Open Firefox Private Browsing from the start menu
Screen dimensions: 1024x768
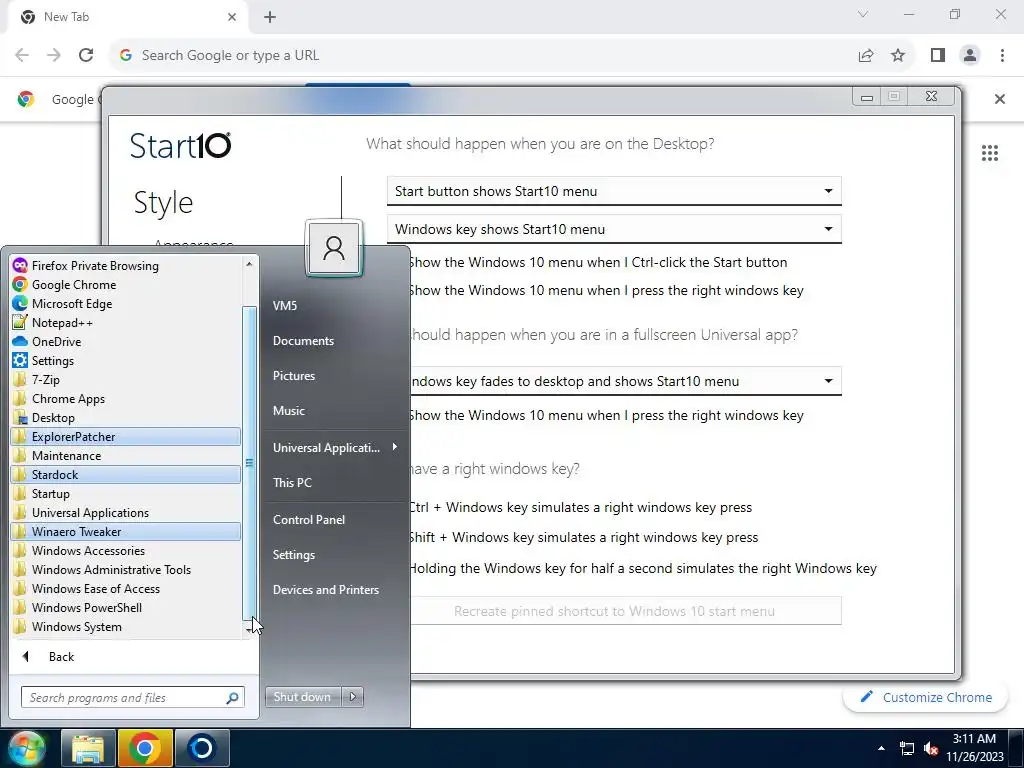pyautogui.click(x=125, y=266)
